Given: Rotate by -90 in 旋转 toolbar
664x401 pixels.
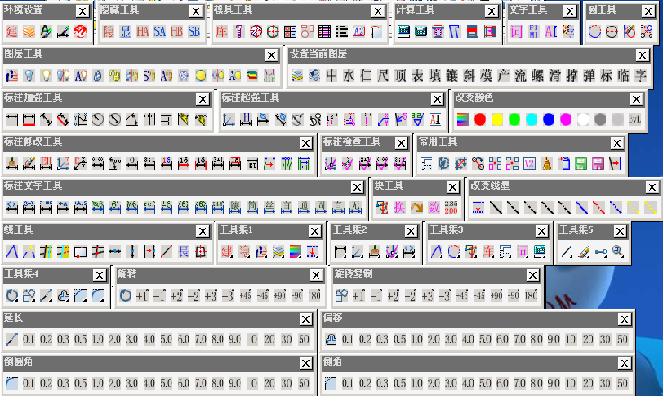Looking at the screenshot, I should pyautogui.click(x=297, y=296).
